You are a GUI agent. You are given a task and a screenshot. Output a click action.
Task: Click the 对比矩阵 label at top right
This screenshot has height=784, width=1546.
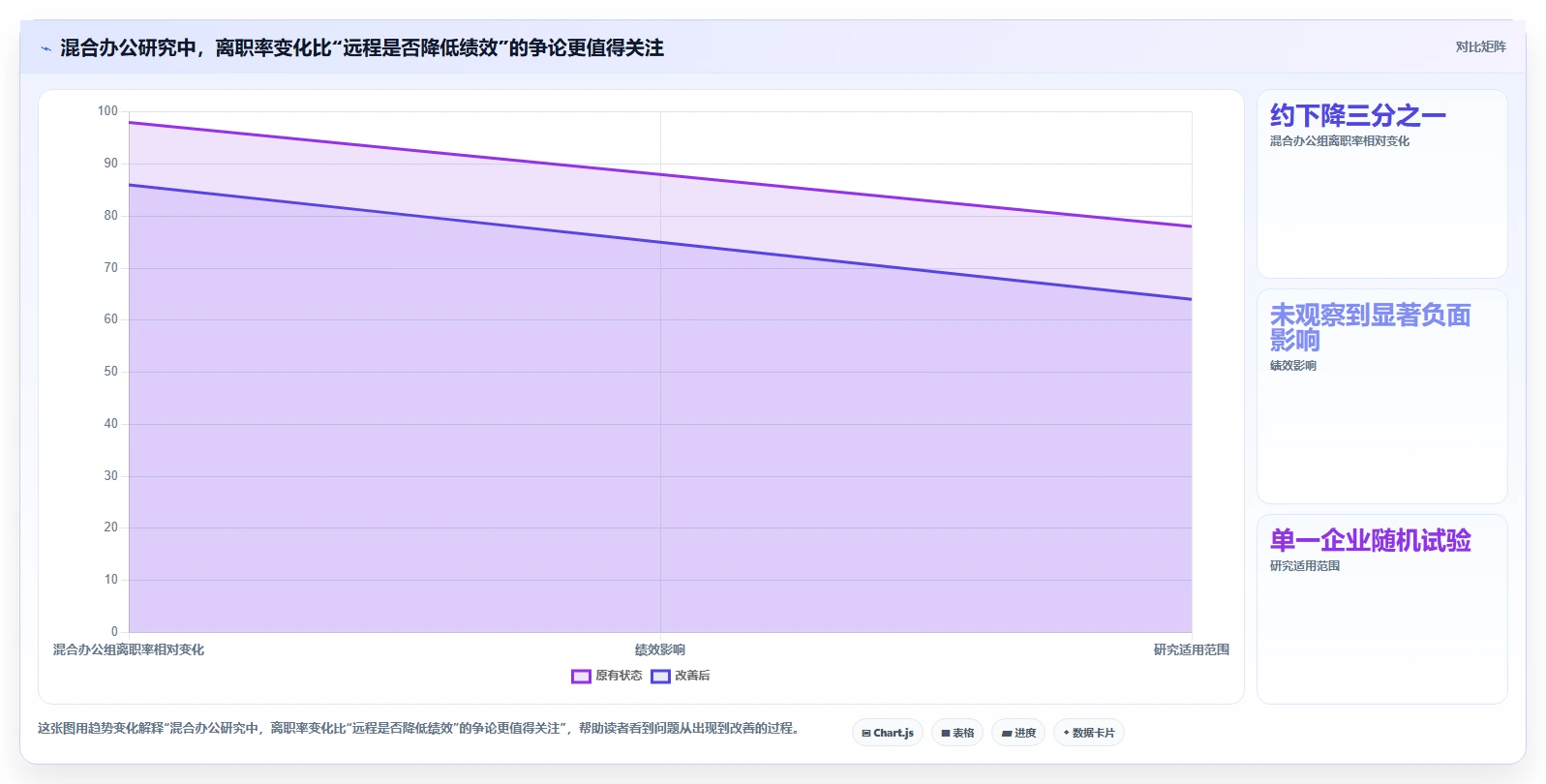click(1480, 46)
